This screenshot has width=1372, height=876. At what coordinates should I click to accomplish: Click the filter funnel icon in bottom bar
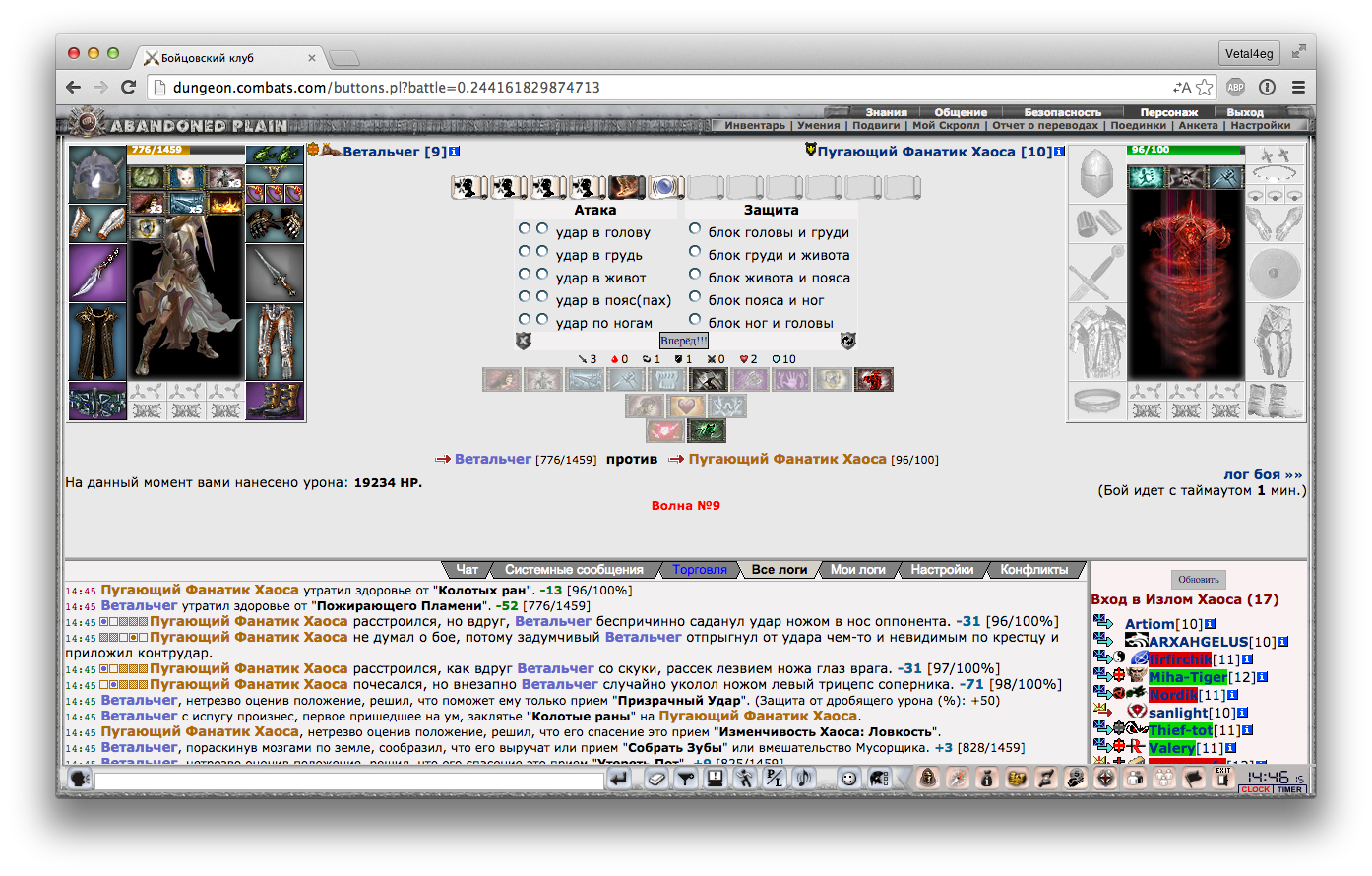coord(686,779)
